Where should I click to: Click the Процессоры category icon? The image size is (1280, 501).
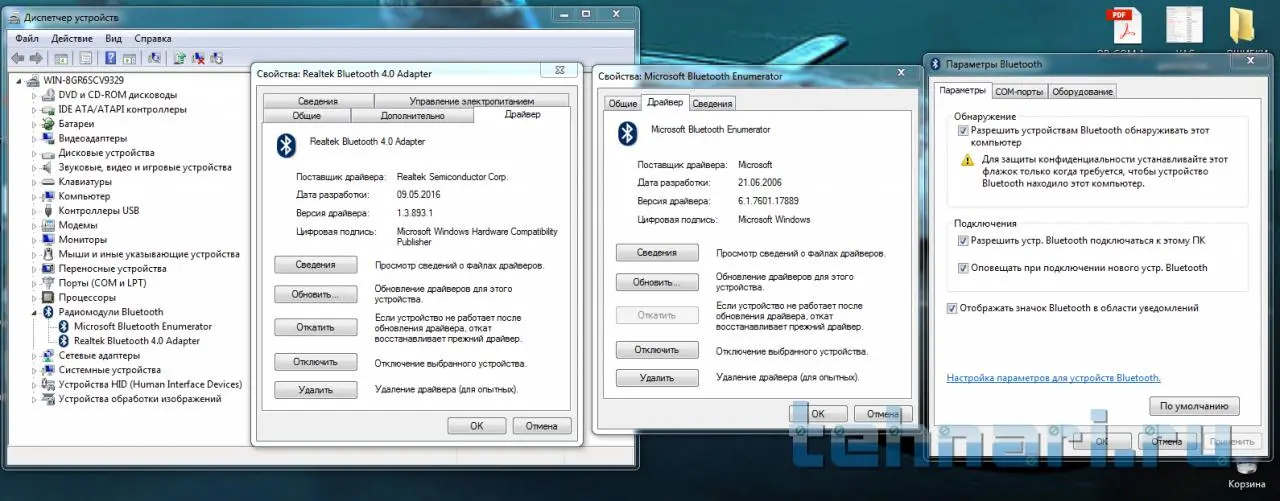(50, 298)
